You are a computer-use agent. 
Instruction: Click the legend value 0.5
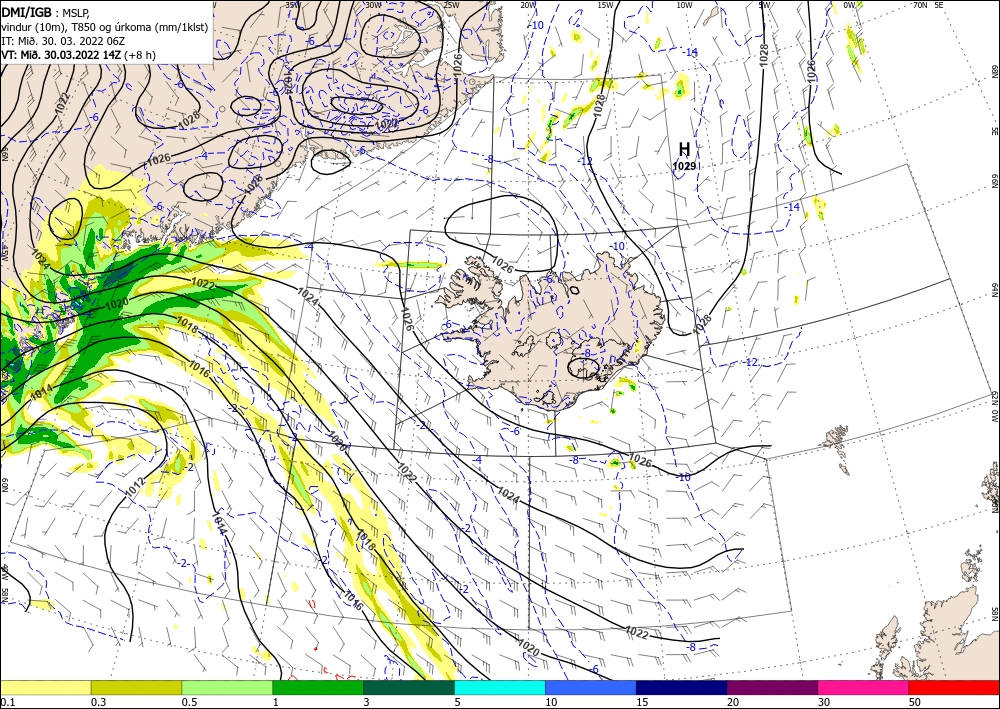pos(189,702)
